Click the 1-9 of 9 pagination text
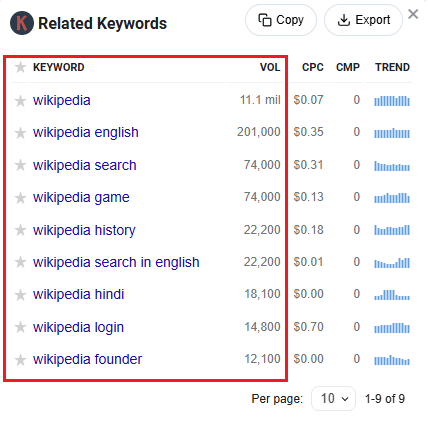 coord(385,398)
